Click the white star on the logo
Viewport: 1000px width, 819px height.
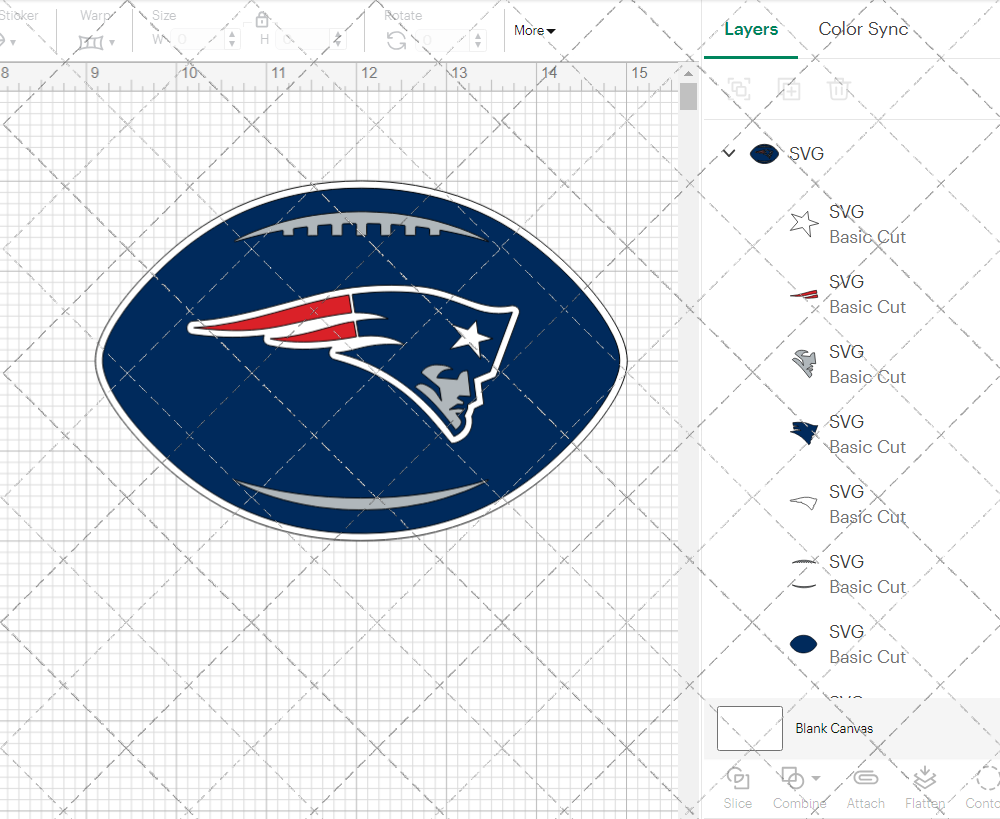470,338
